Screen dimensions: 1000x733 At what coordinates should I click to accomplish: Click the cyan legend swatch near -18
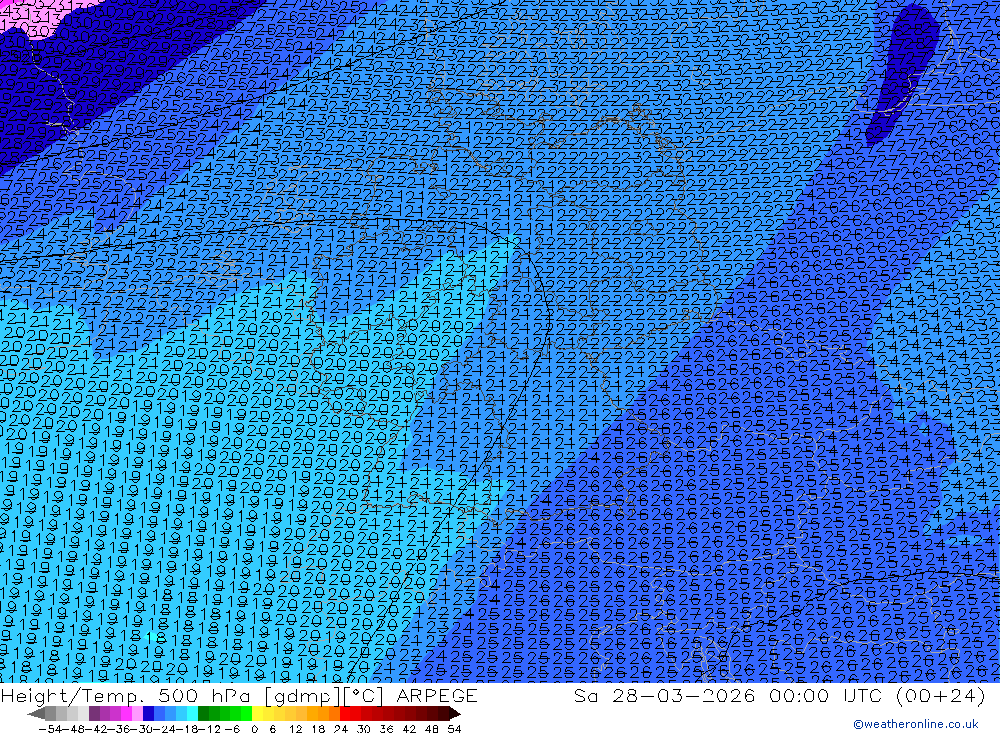tap(192, 713)
